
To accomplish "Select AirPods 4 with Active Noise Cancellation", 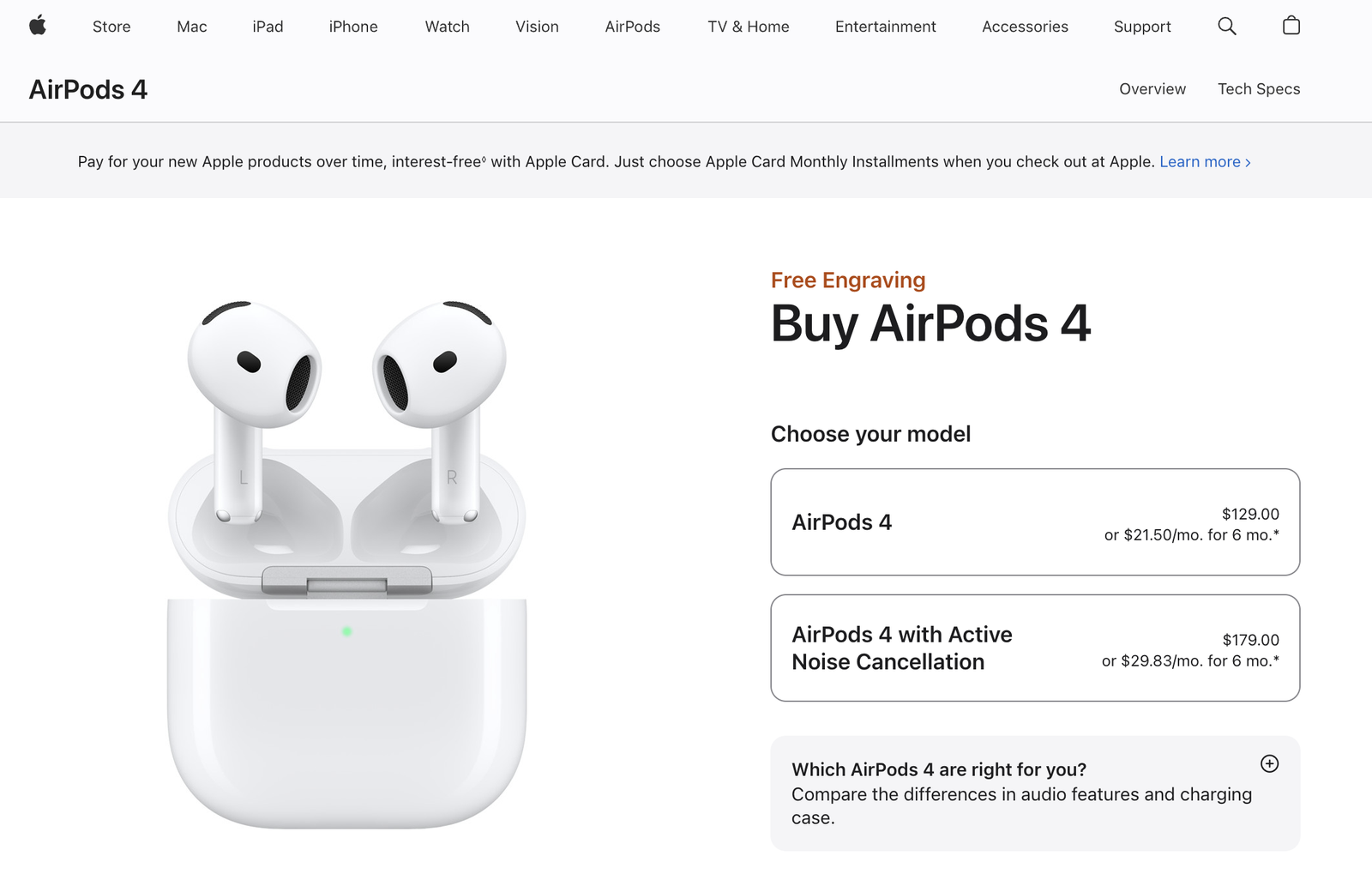I will pos(1035,648).
